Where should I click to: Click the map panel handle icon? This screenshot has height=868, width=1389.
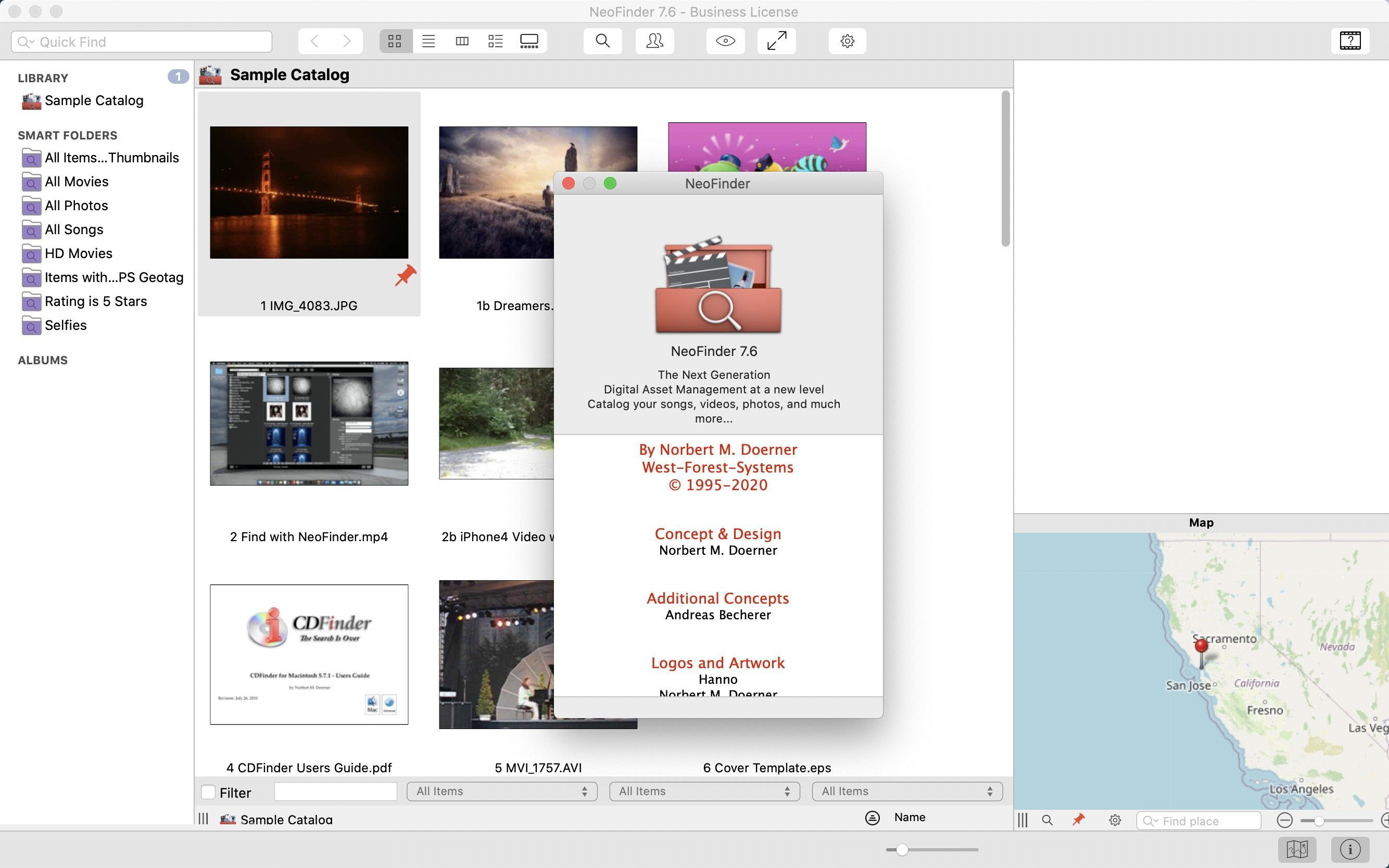coord(1022,820)
